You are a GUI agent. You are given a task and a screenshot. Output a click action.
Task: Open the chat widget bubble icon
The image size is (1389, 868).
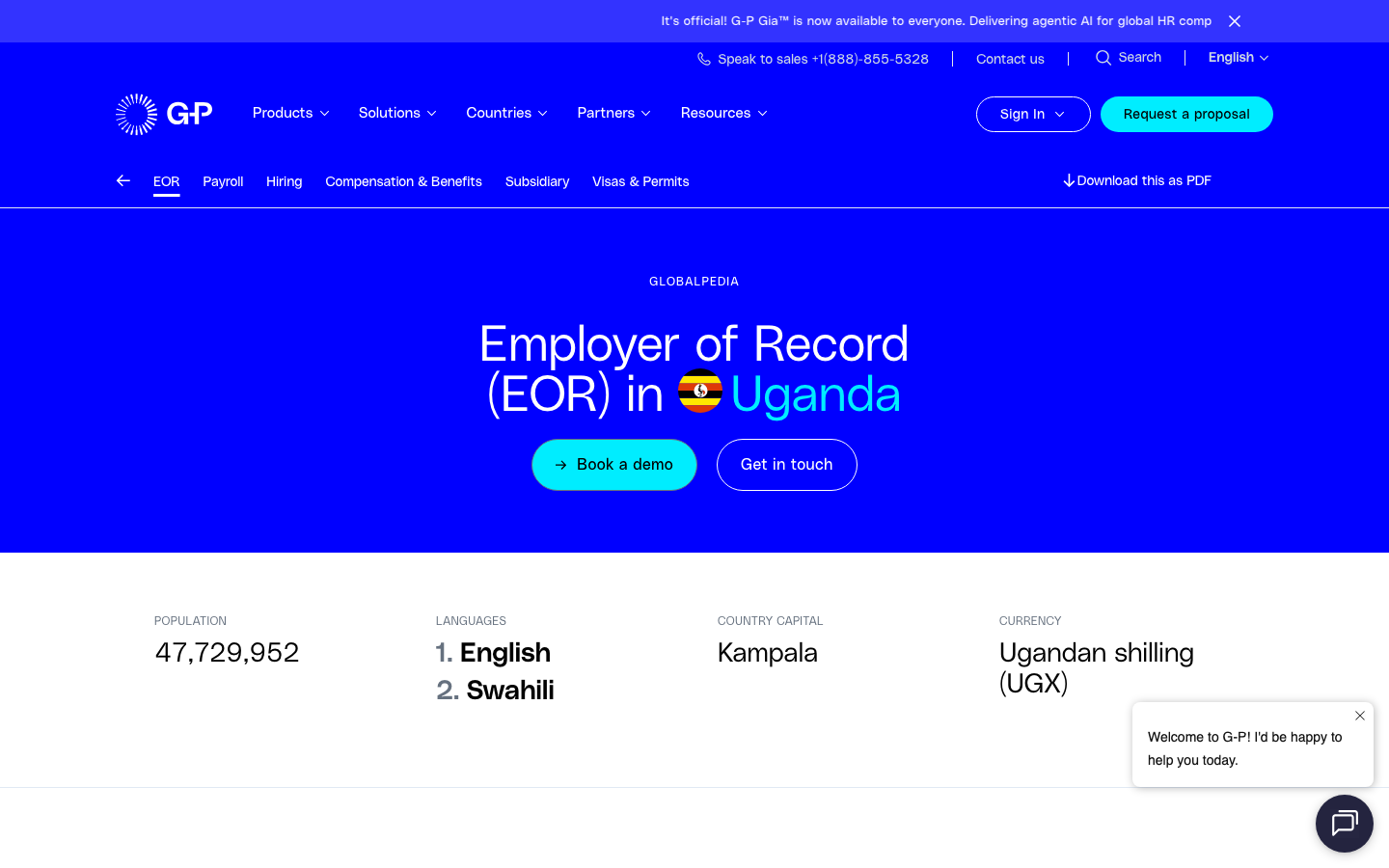point(1345,824)
